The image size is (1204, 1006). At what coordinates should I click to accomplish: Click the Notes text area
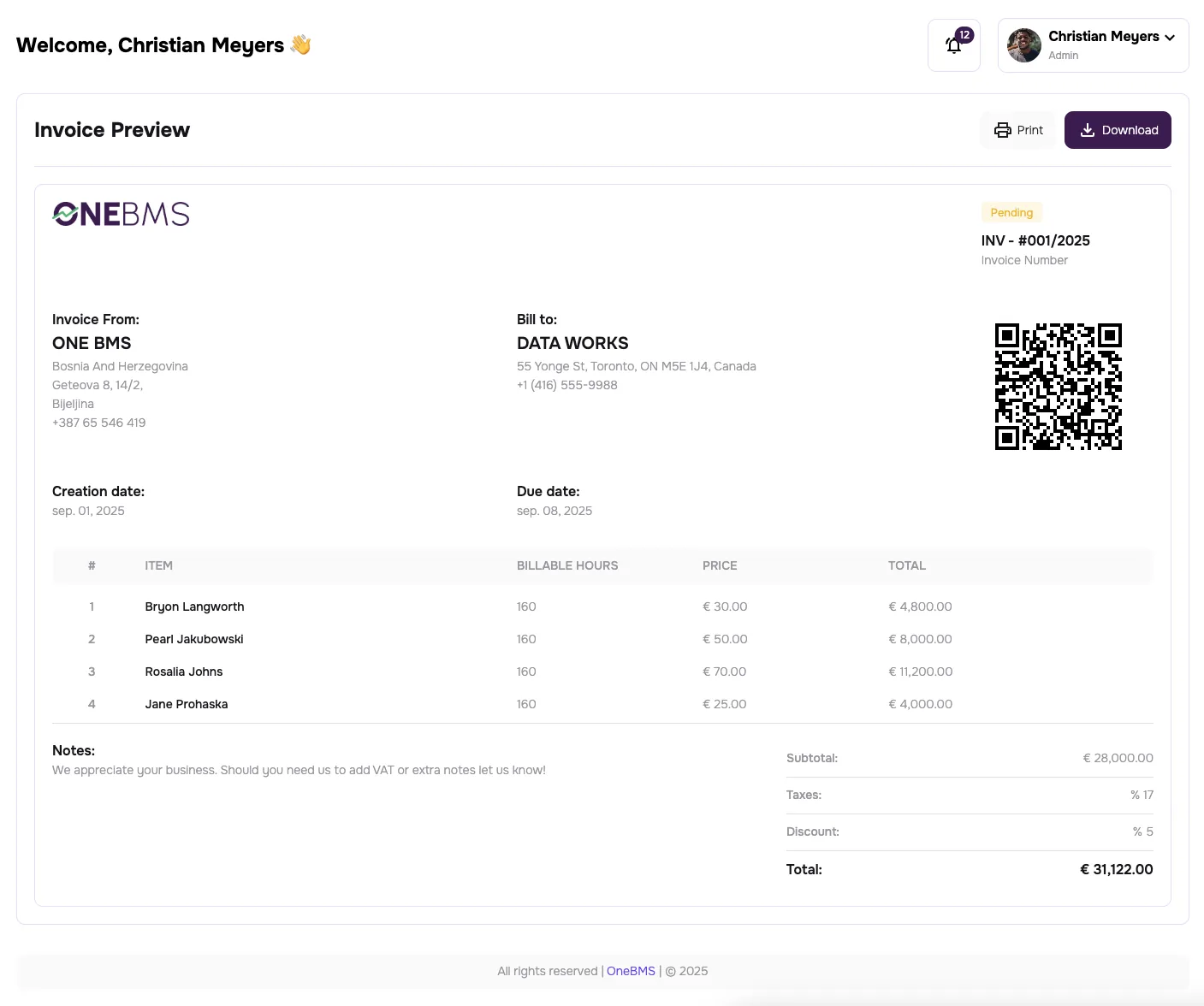299,769
